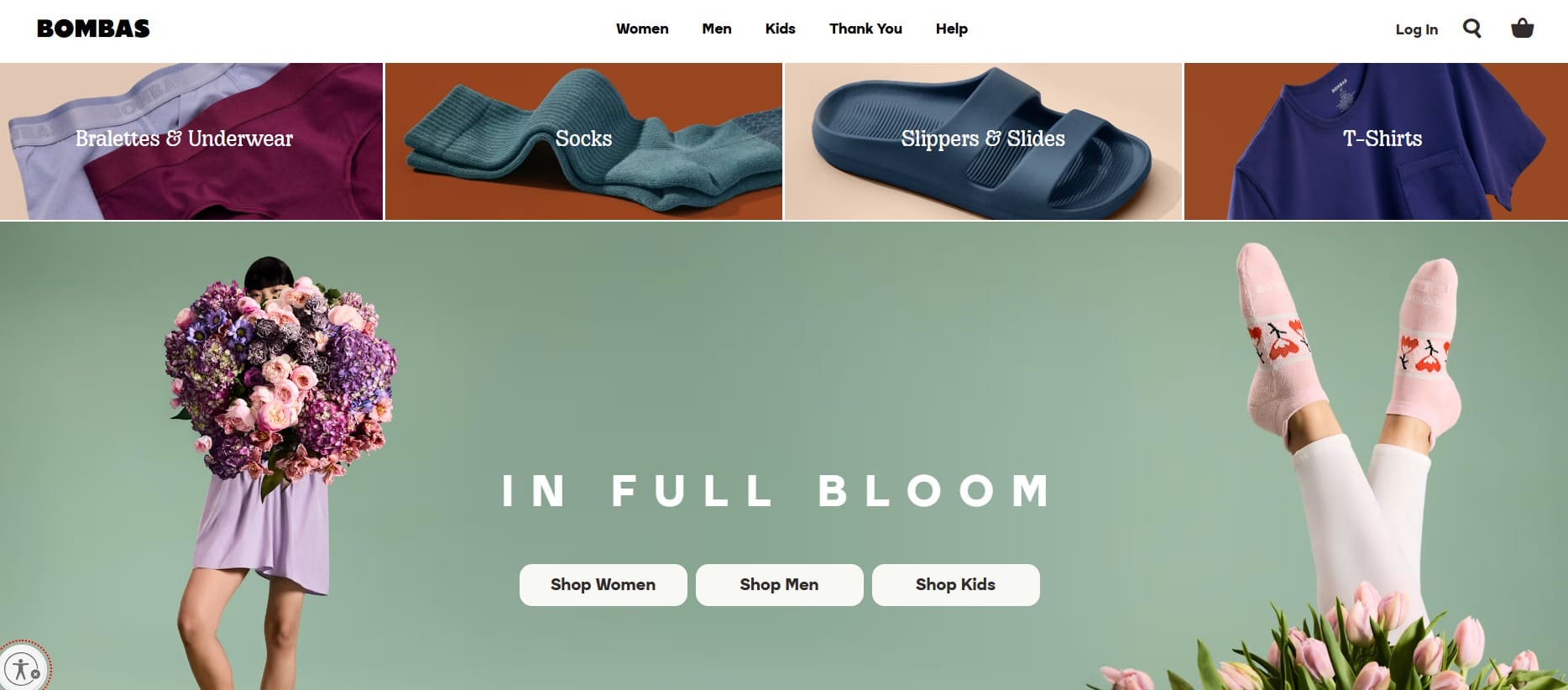The image size is (1568, 690).
Task: Select the Thank You menu item
Action: [x=865, y=29]
